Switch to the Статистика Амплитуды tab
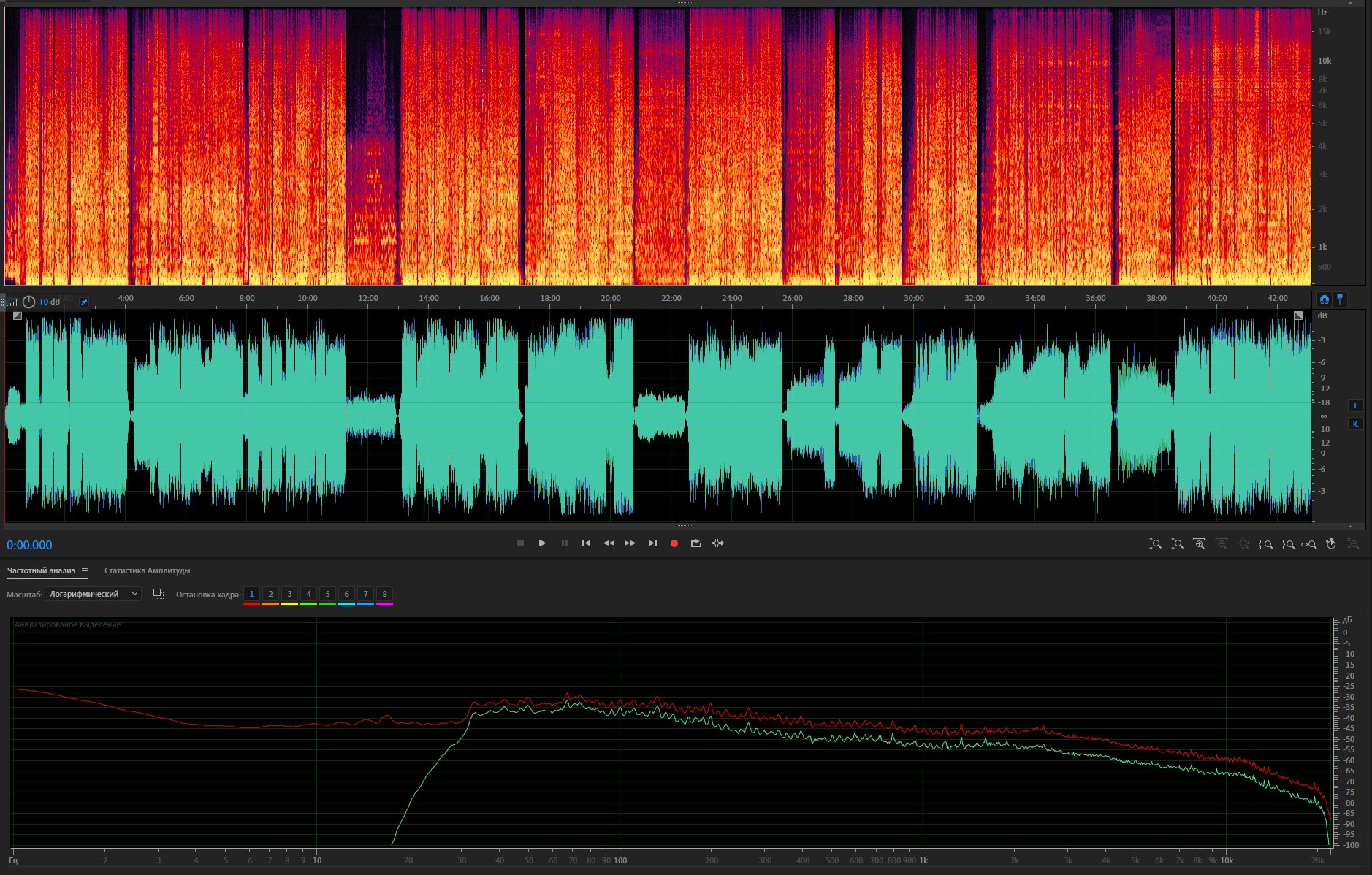 147,571
